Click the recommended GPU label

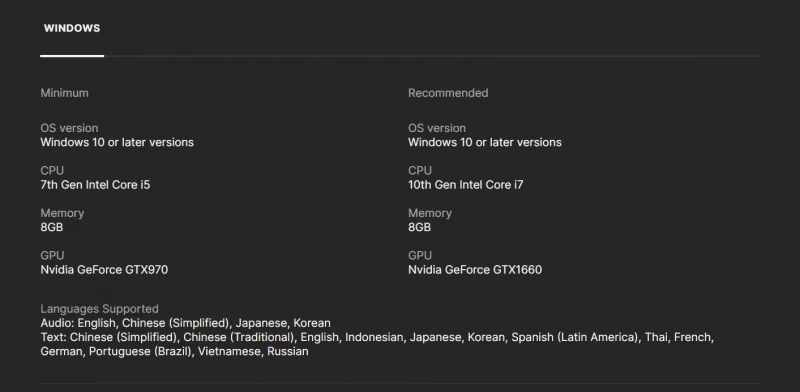[x=420, y=255]
